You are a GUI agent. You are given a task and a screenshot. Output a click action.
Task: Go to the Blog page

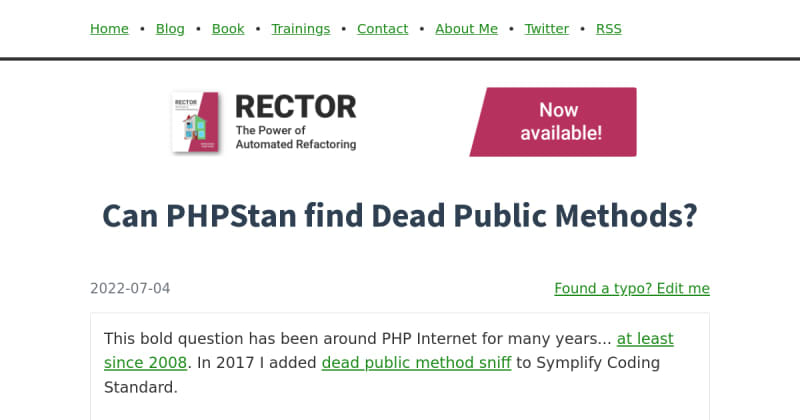(170, 29)
